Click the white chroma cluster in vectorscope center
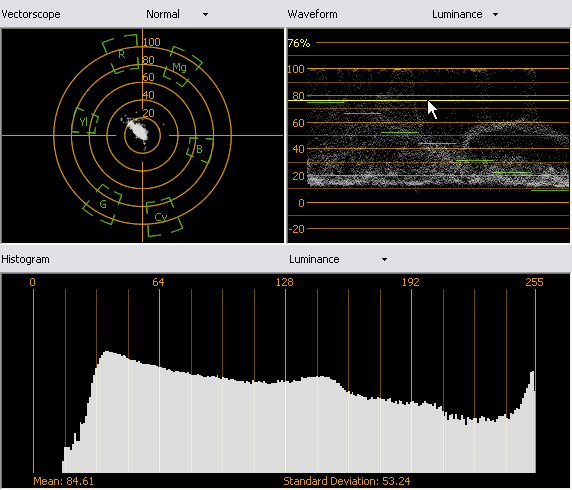This screenshot has width=572, height=490. click(x=139, y=131)
